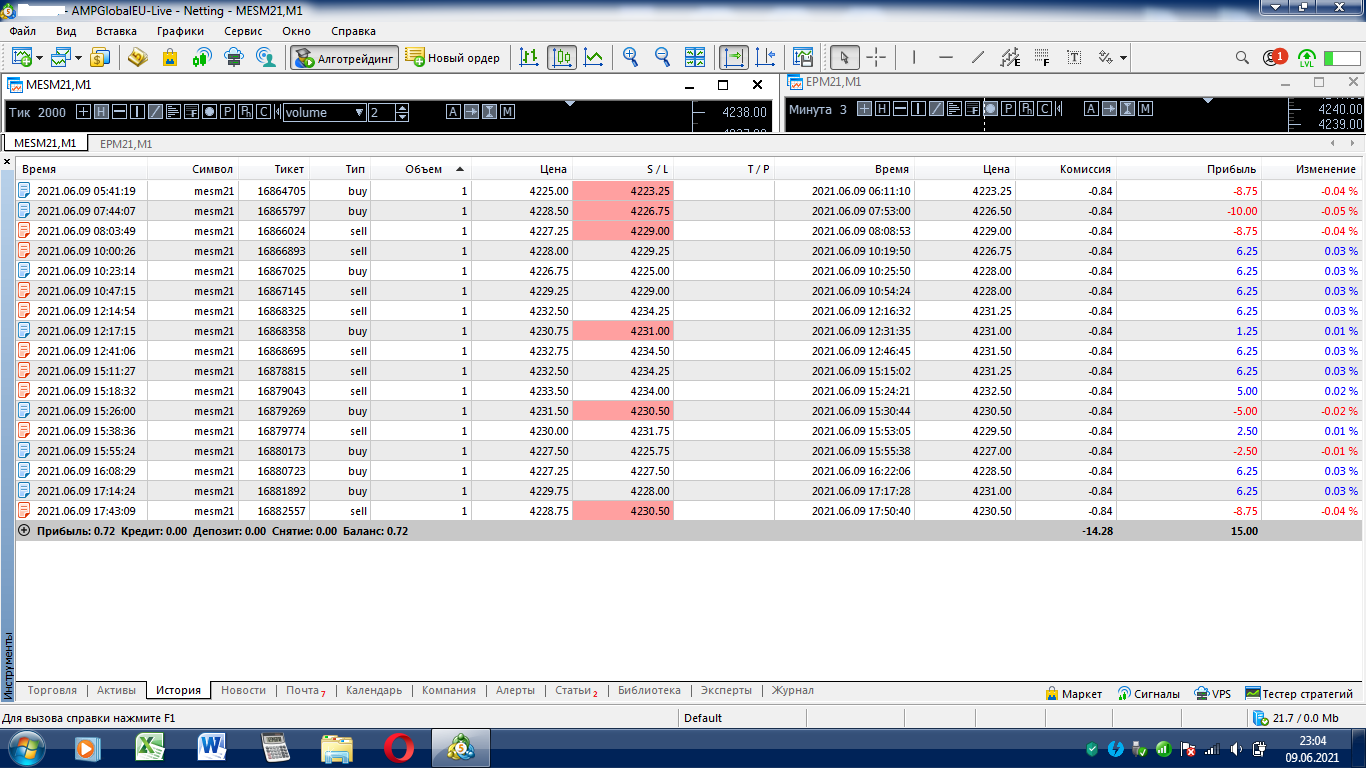This screenshot has height=768, width=1366.
Task: Open the trading Signals icon in toolbar
Action: click(x=202, y=57)
